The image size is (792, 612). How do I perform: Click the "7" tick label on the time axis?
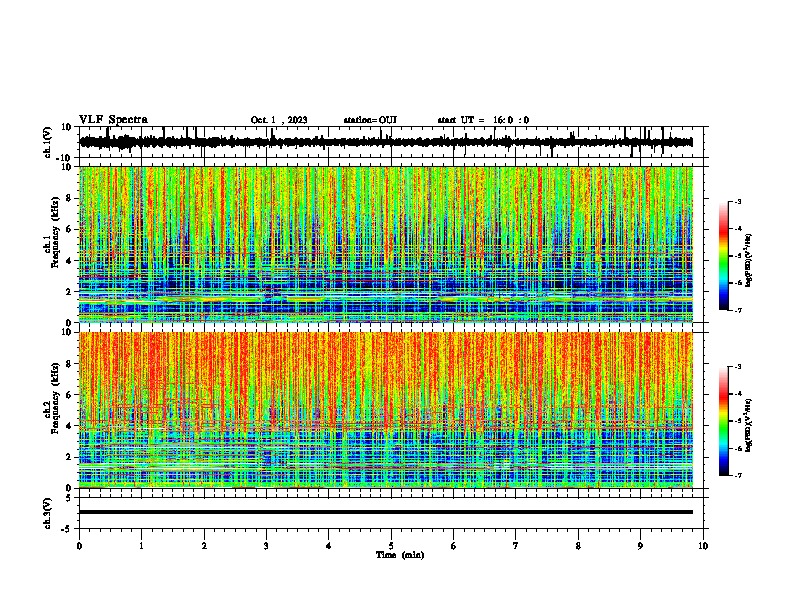(516, 546)
